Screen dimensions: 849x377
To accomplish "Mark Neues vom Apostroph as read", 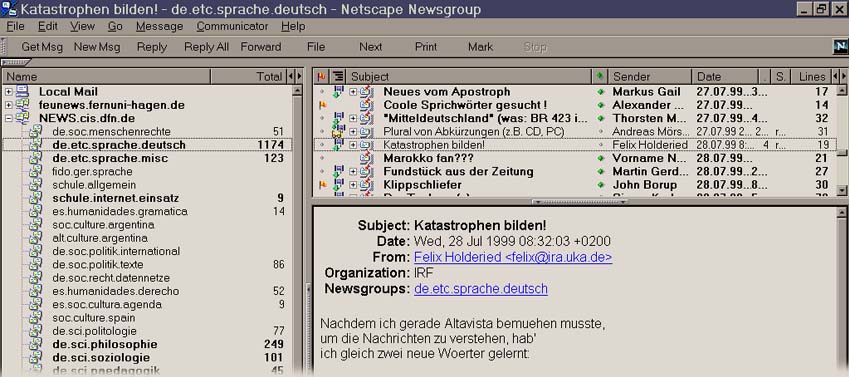I will click(x=600, y=92).
